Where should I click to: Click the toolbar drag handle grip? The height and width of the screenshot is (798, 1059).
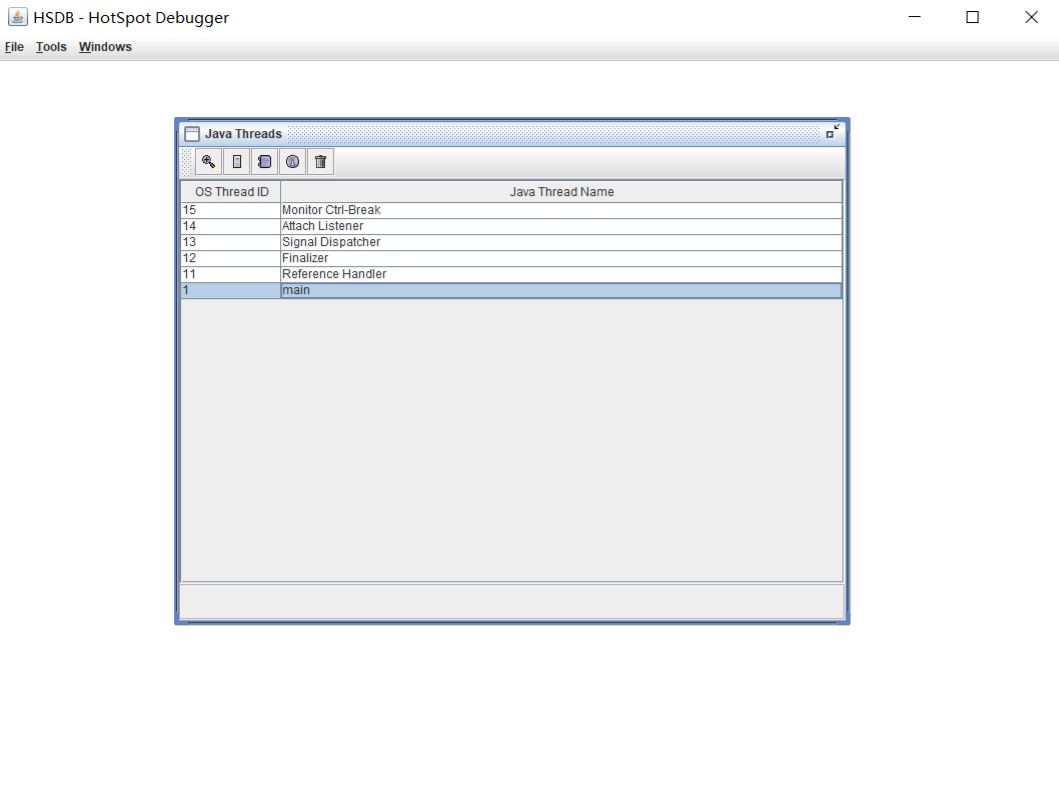[187, 162]
